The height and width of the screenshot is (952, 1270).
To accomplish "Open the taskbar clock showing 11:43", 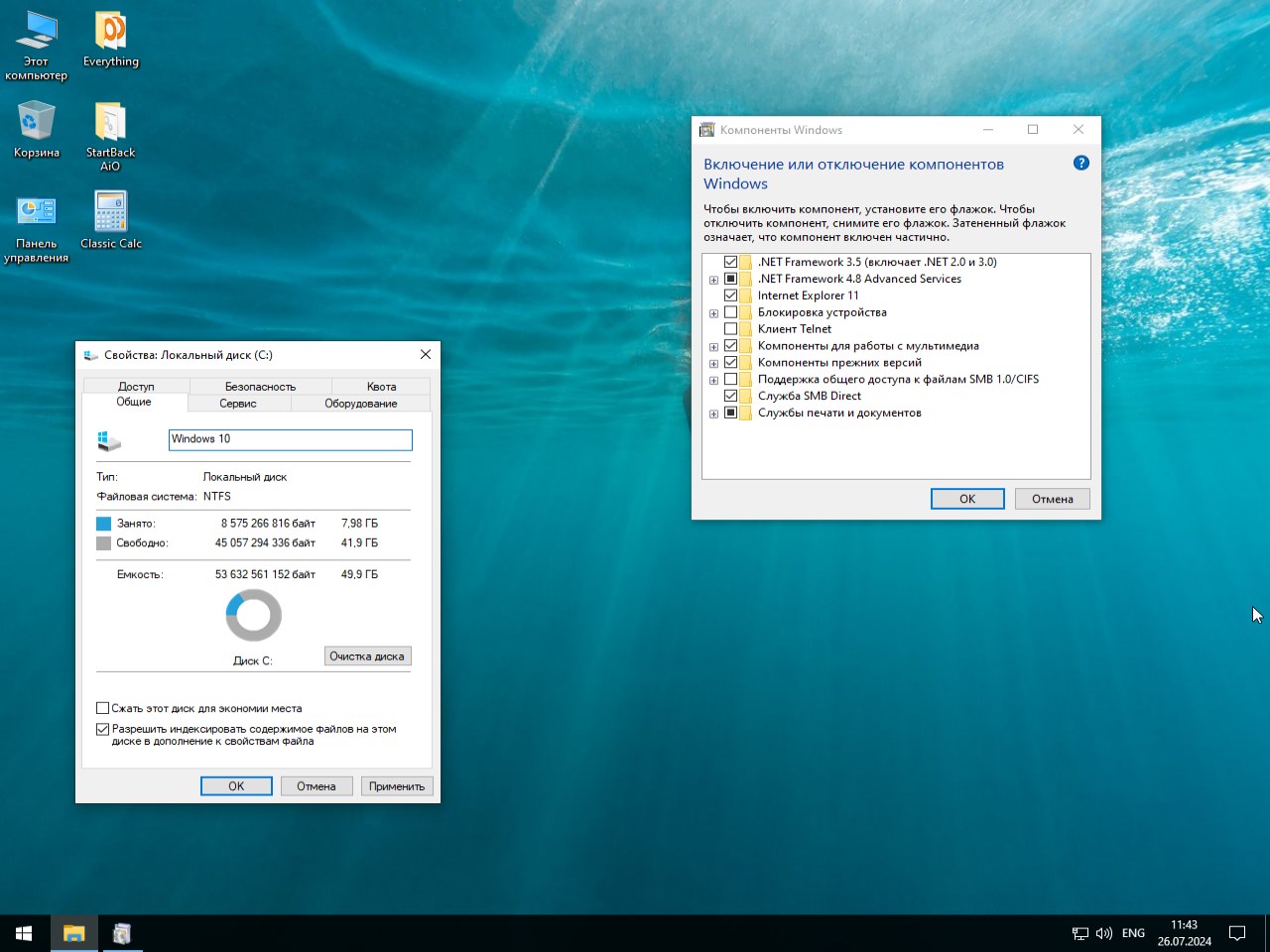I will pos(1184,933).
